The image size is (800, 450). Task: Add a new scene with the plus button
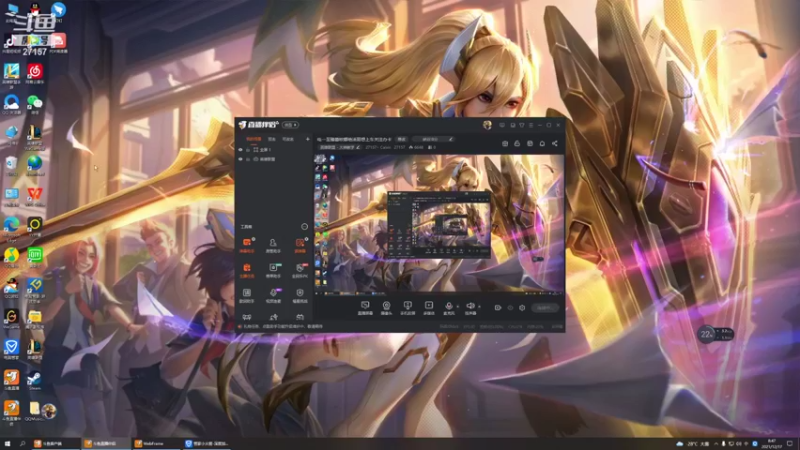coord(308,139)
